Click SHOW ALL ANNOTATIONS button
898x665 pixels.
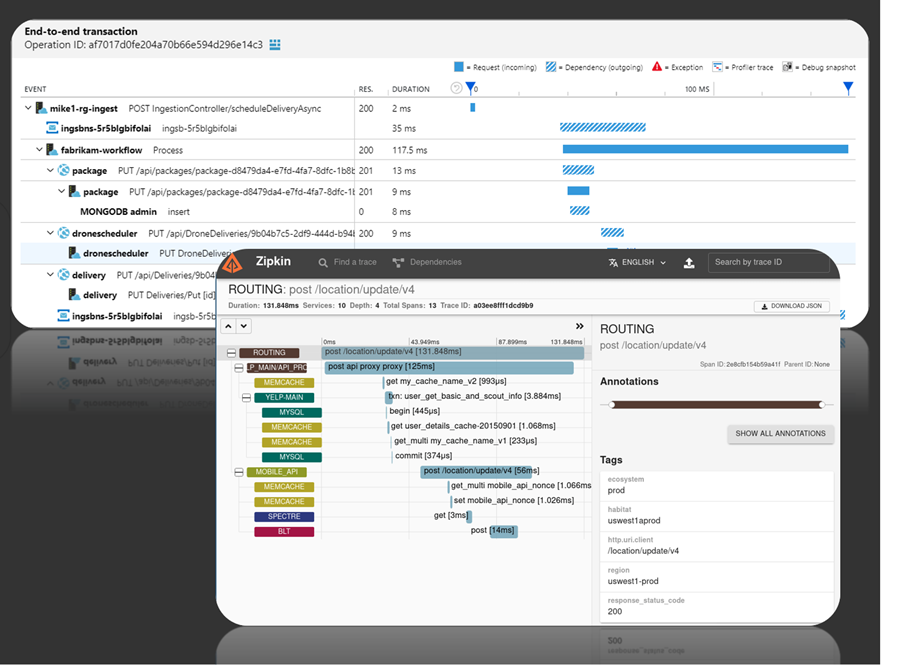(780, 434)
